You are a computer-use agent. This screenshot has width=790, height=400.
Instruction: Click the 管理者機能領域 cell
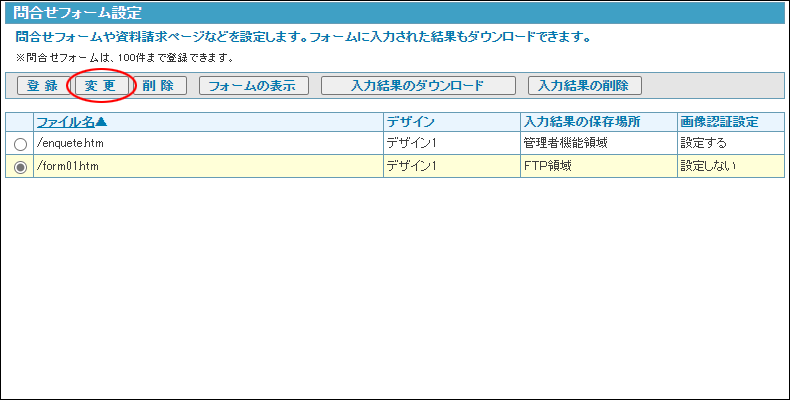click(x=565, y=143)
